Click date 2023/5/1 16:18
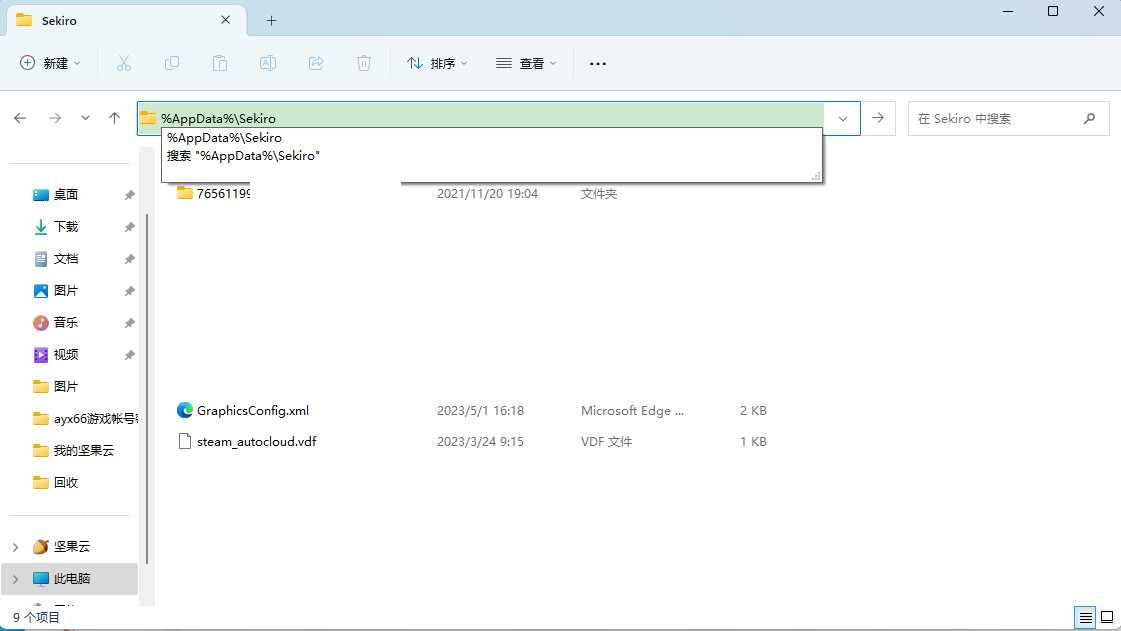This screenshot has width=1121, height=631. click(x=480, y=410)
